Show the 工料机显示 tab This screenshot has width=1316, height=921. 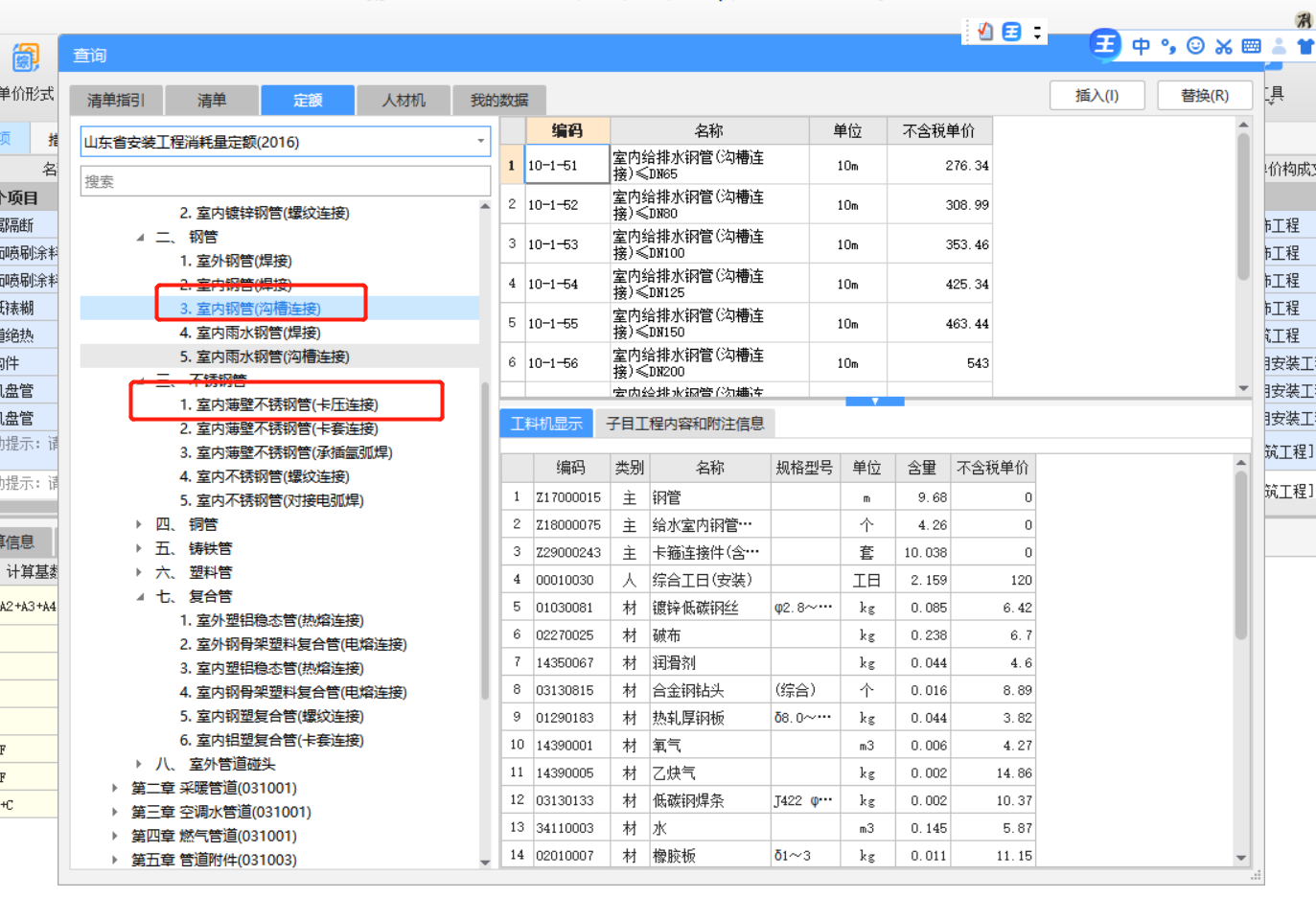546,424
